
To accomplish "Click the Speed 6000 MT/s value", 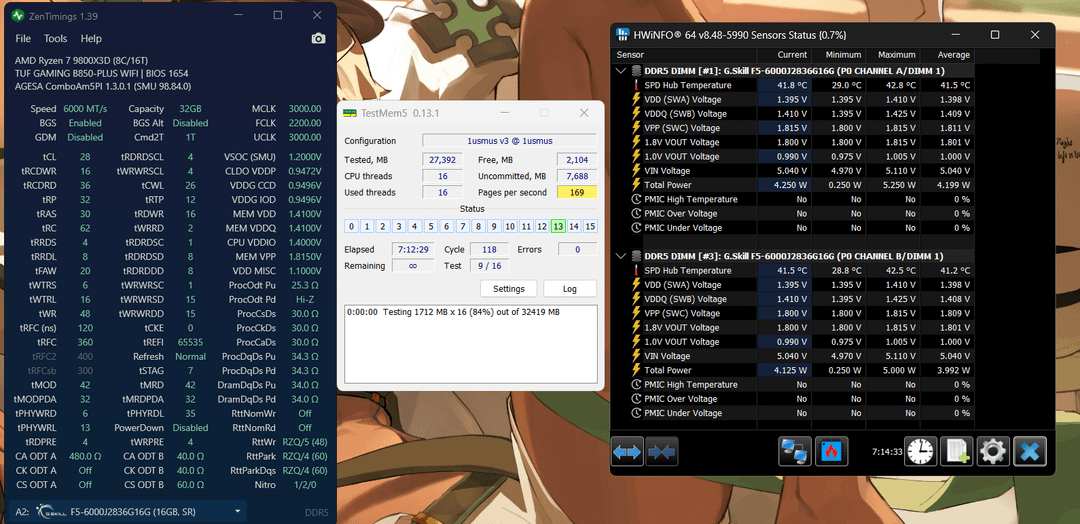I will [x=85, y=109].
